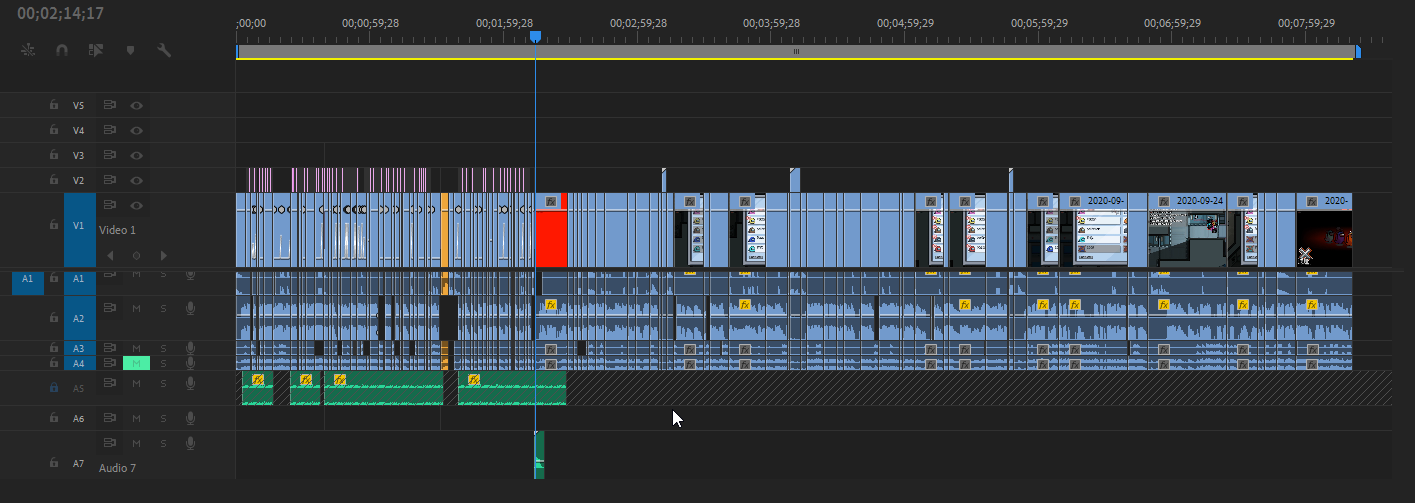
Task: Go to next keyframe on Video 1
Action: click(163, 255)
